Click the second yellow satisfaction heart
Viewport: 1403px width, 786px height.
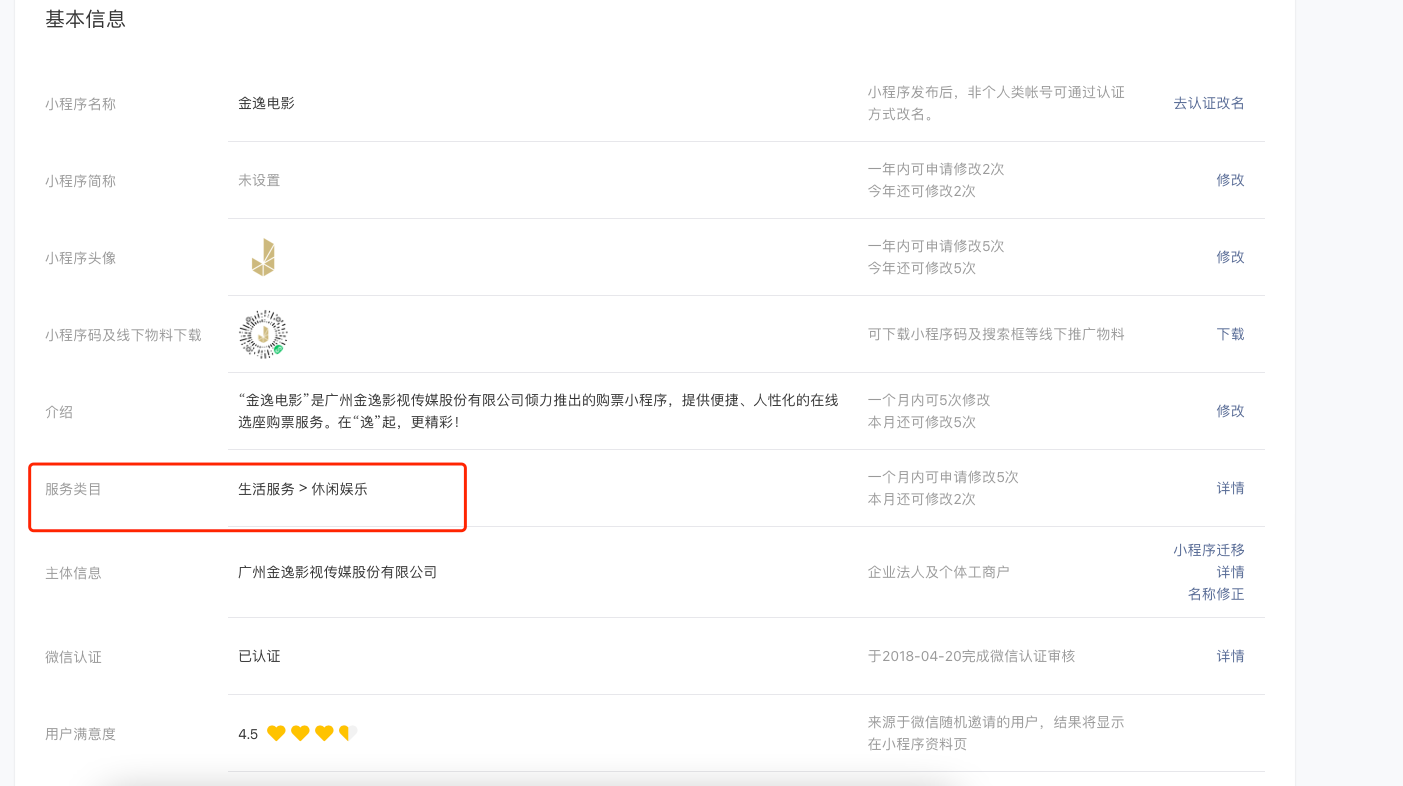coord(300,734)
